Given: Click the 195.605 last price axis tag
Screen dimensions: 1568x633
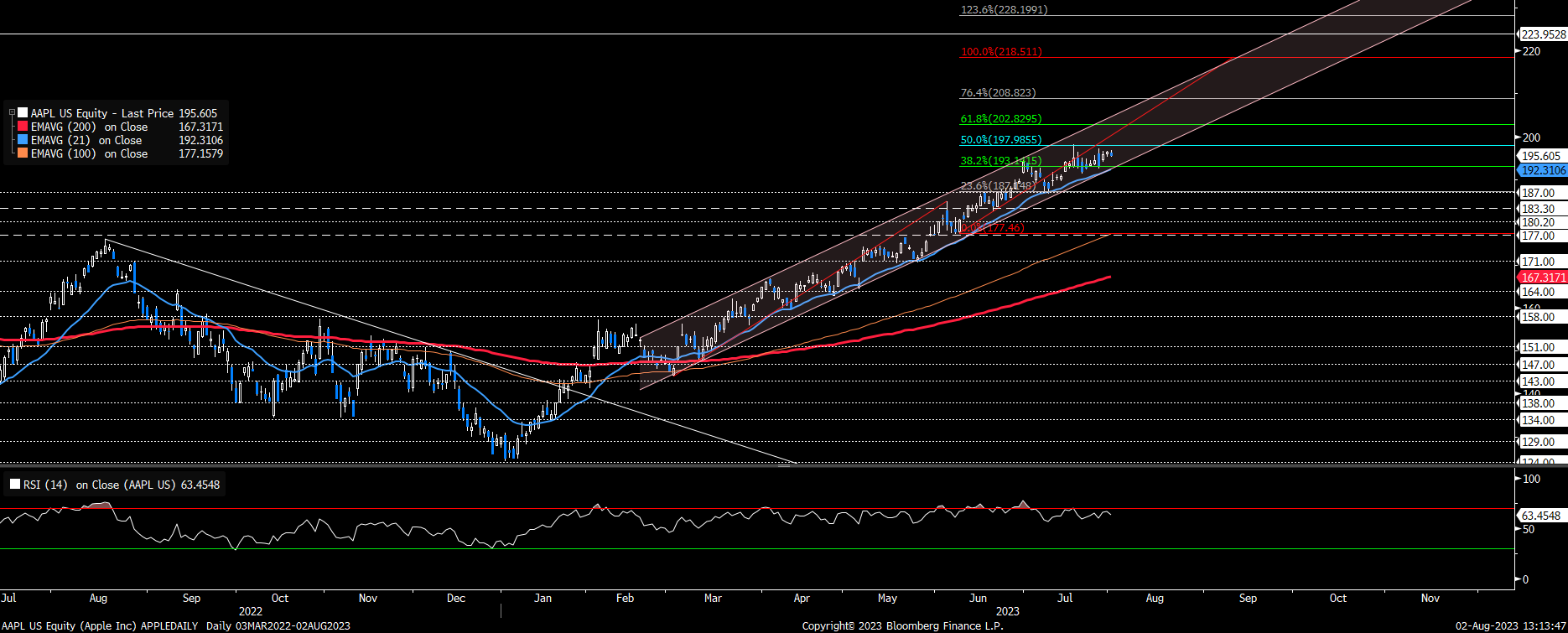Looking at the screenshot, I should (1541, 156).
